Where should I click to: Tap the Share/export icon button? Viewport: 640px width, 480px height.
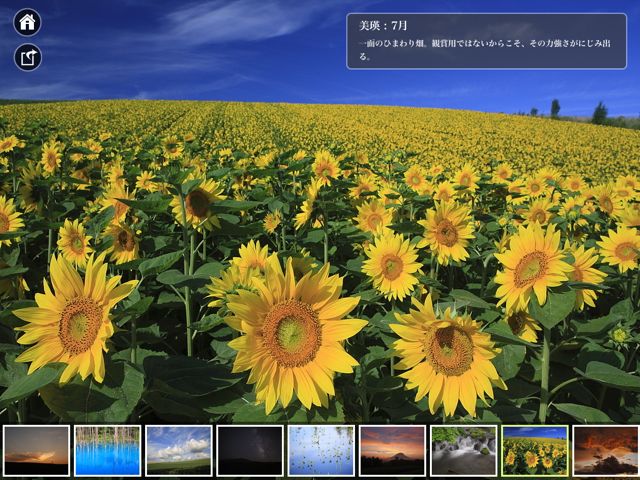click(x=28, y=57)
